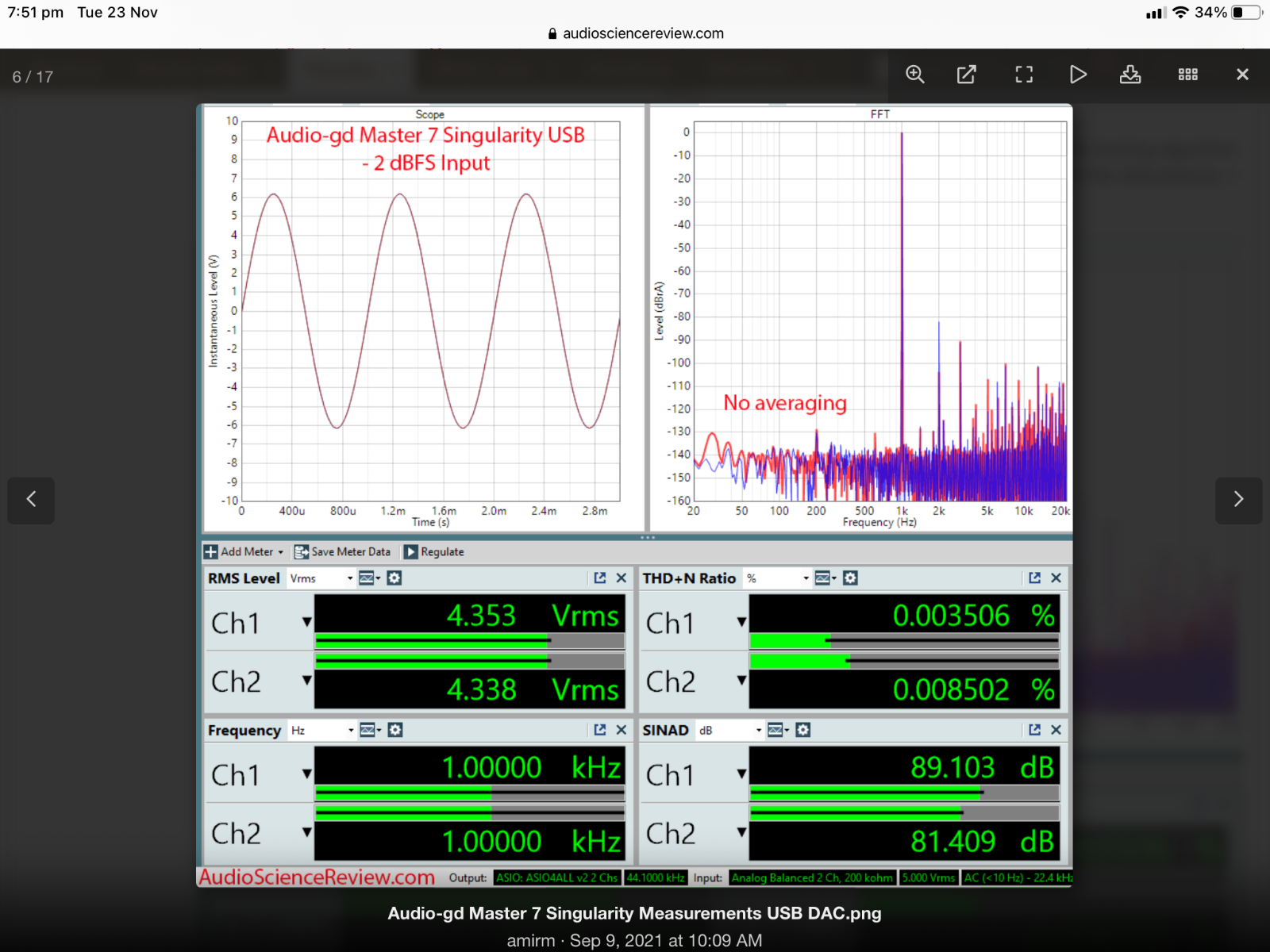This screenshot has width=1270, height=952.
Task: Open the SINAD dB unit dropdown
Action: click(730, 730)
